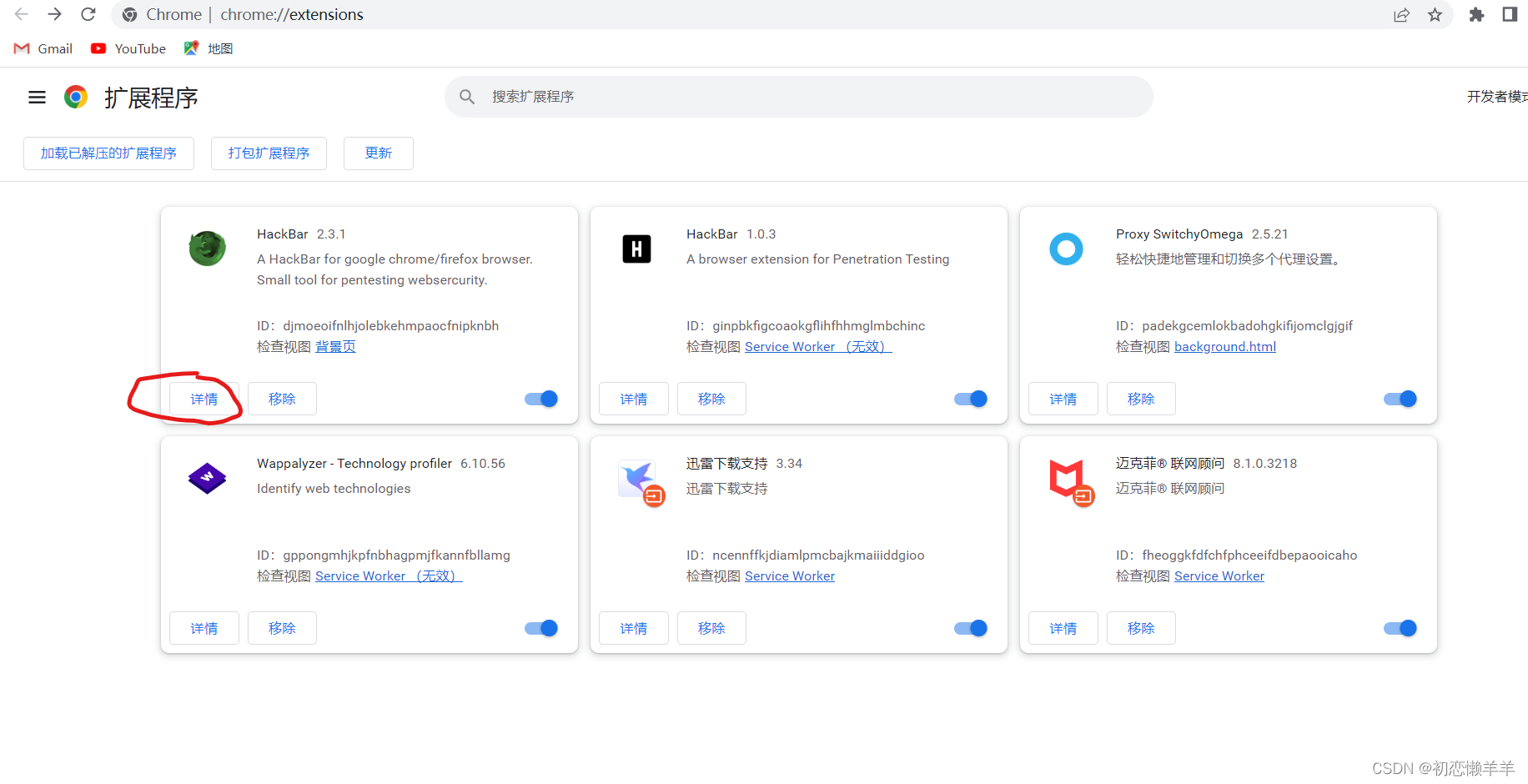
Task: Remove HackBar 2.3.1 with 移除
Action: tap(282, 399)
